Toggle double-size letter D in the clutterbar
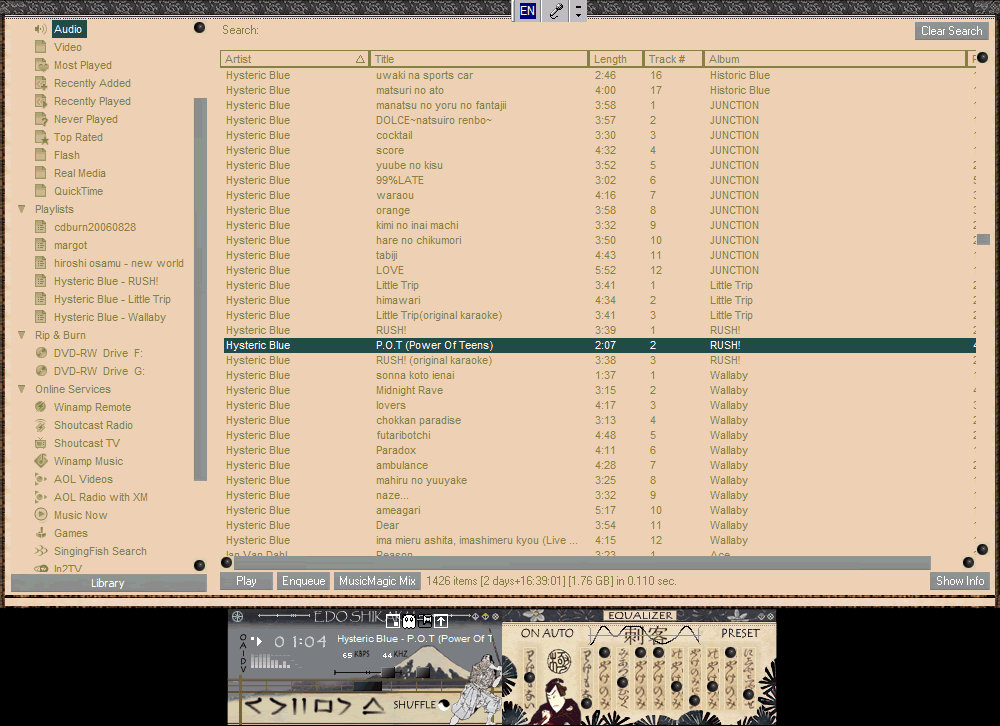Viewport: 1000px width, 726px height. 242,661
